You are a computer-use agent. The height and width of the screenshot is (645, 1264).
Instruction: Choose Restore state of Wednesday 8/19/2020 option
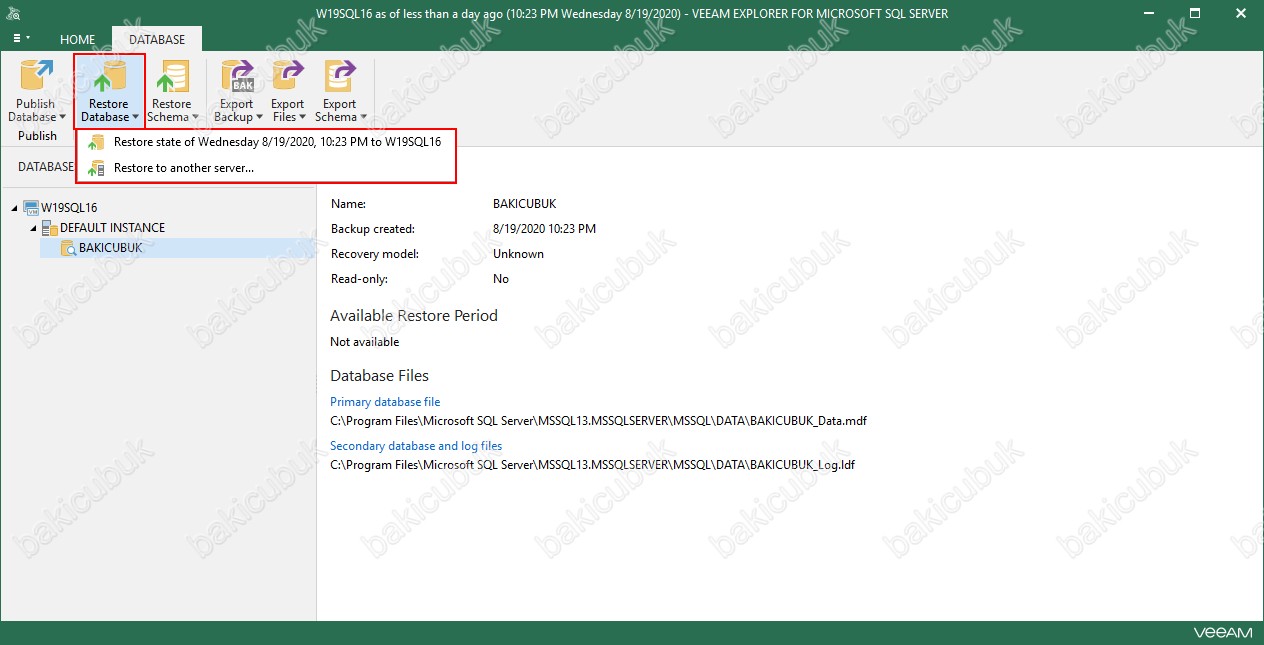(x=276, y=142)
